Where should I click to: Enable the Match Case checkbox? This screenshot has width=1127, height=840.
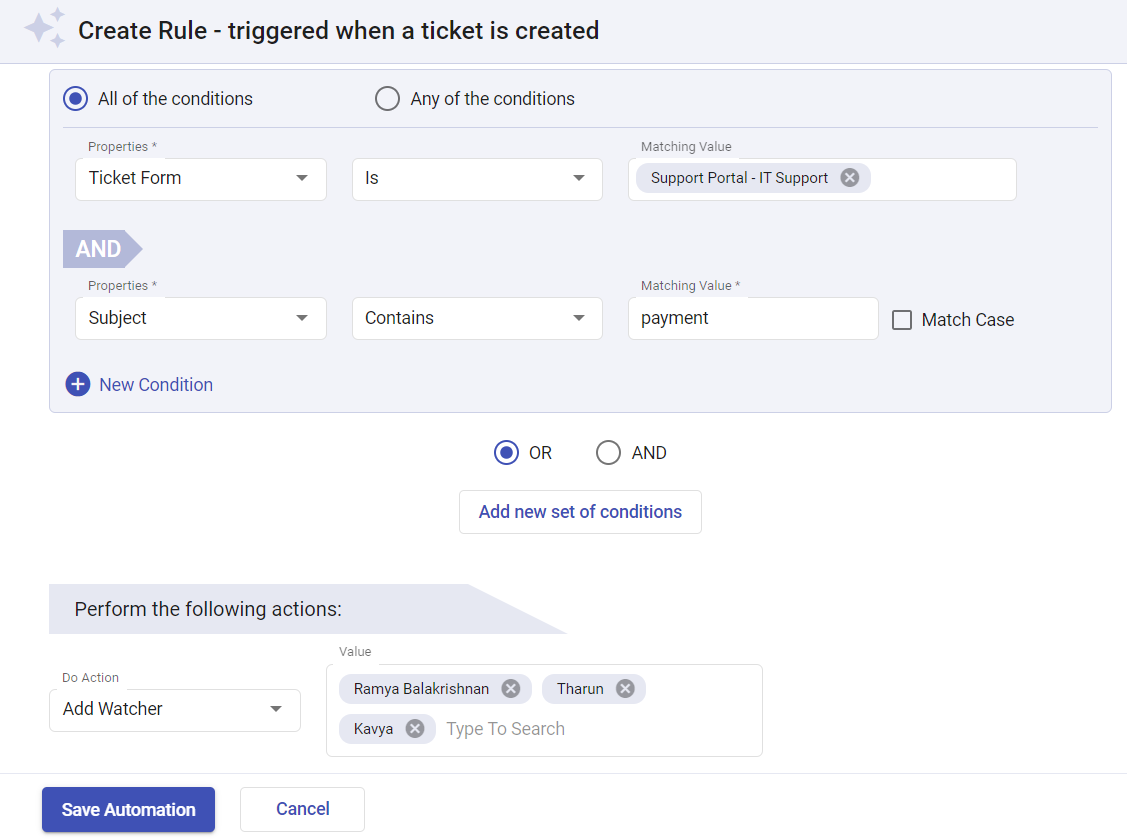(x=902, y=319)
